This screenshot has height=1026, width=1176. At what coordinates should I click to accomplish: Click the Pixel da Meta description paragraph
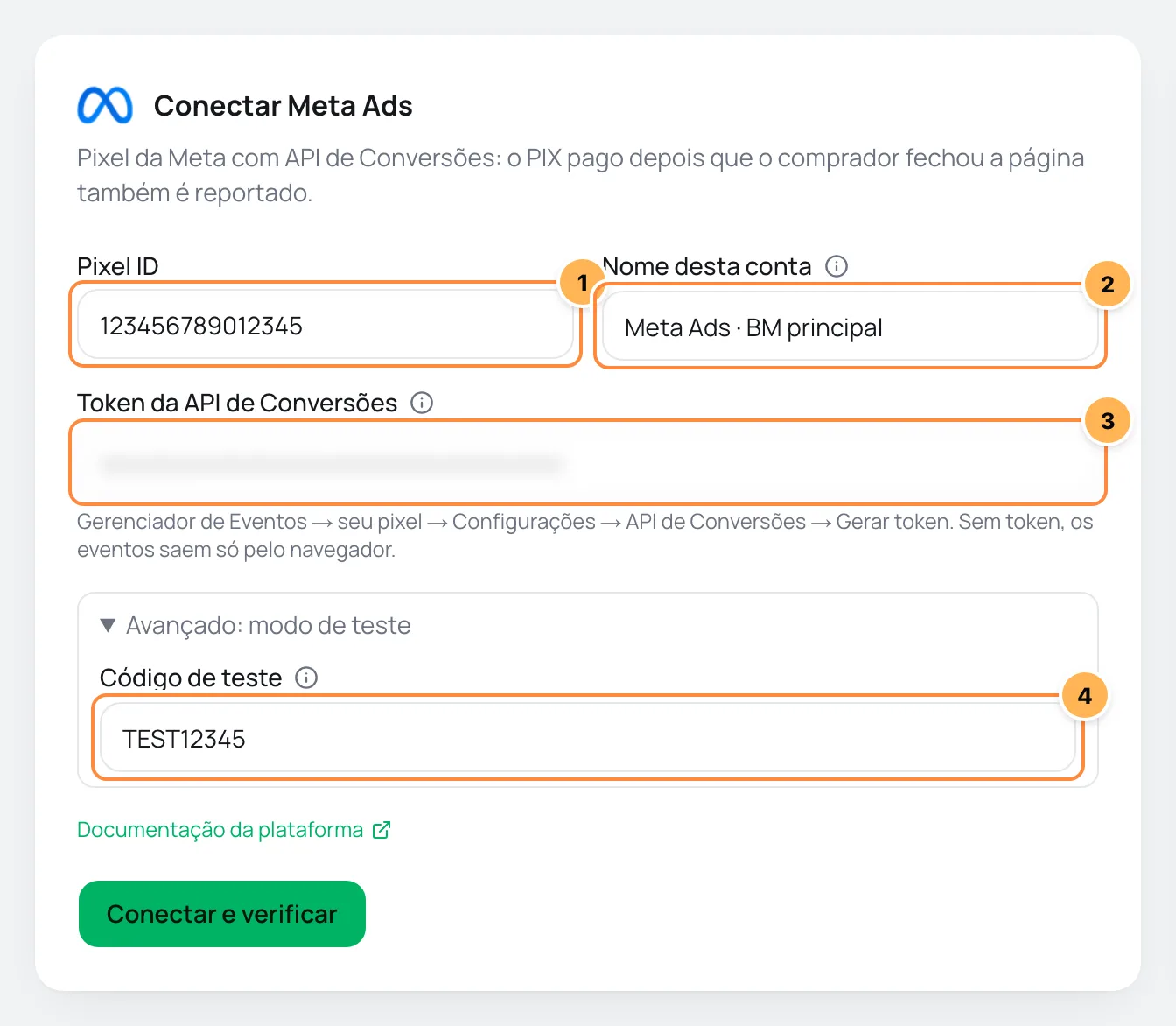581,175
